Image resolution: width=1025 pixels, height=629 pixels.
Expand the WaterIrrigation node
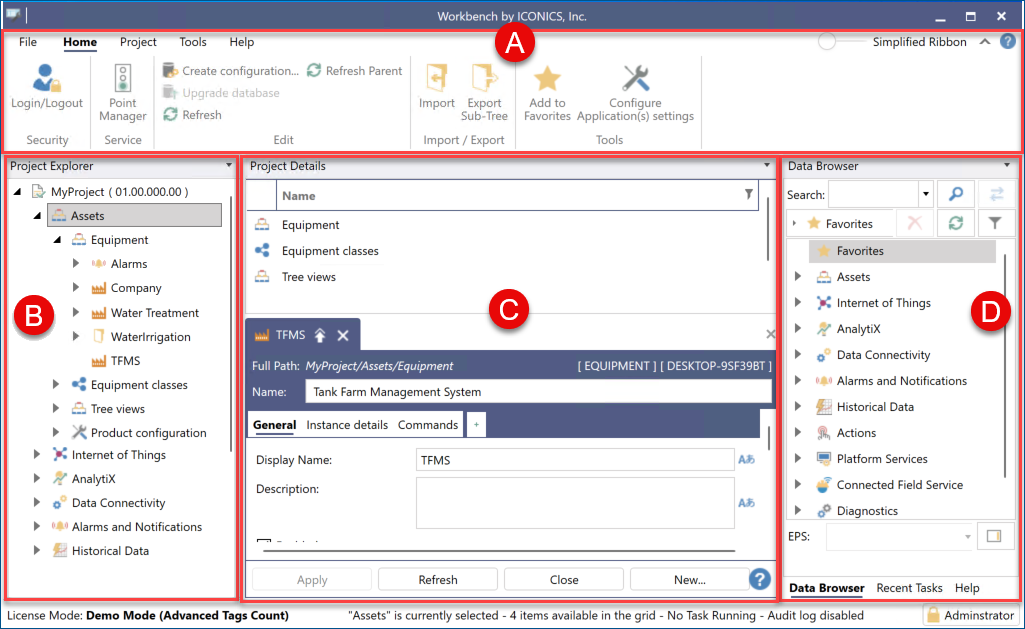click(76, 337)
